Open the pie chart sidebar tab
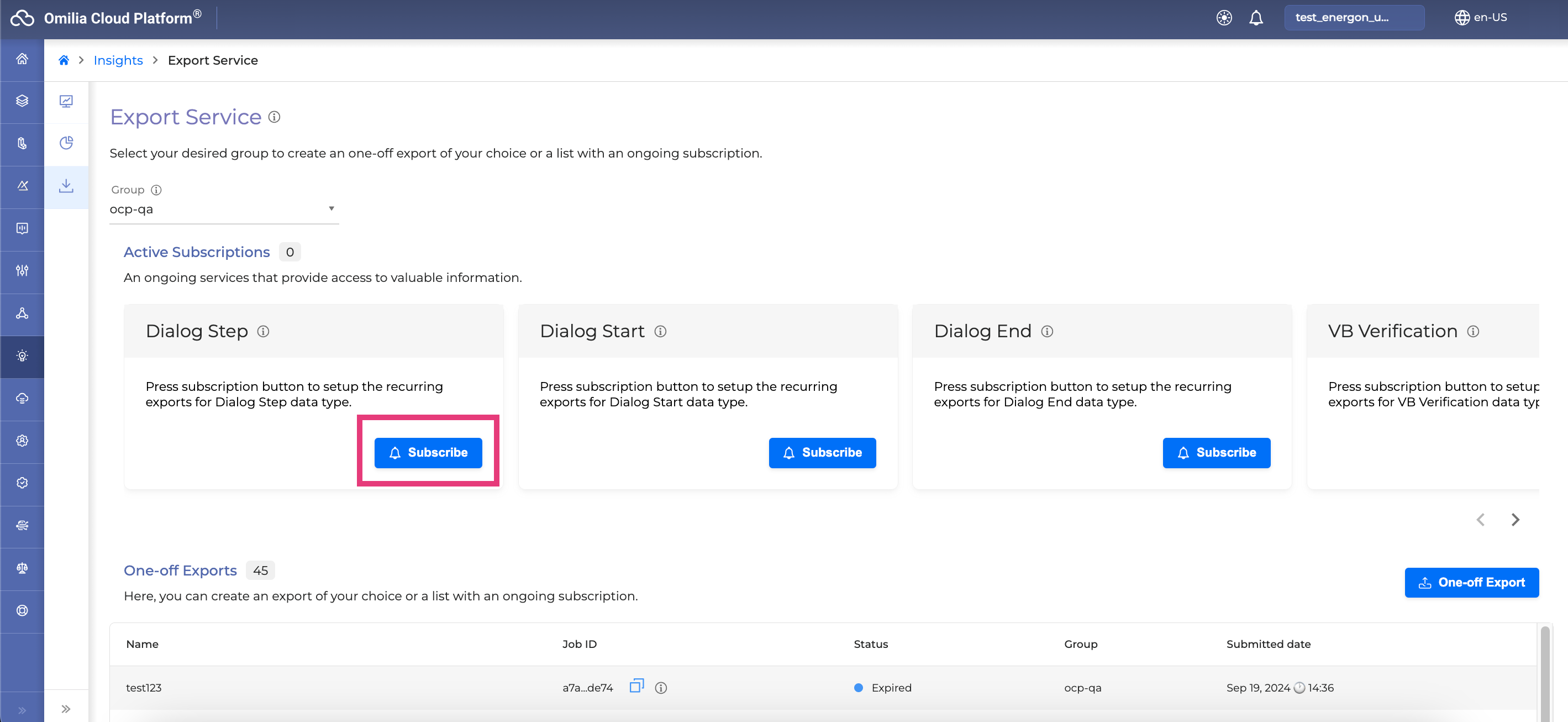Screen dimensions: 1568x722 pyautogui.click(x=66, y=143)
